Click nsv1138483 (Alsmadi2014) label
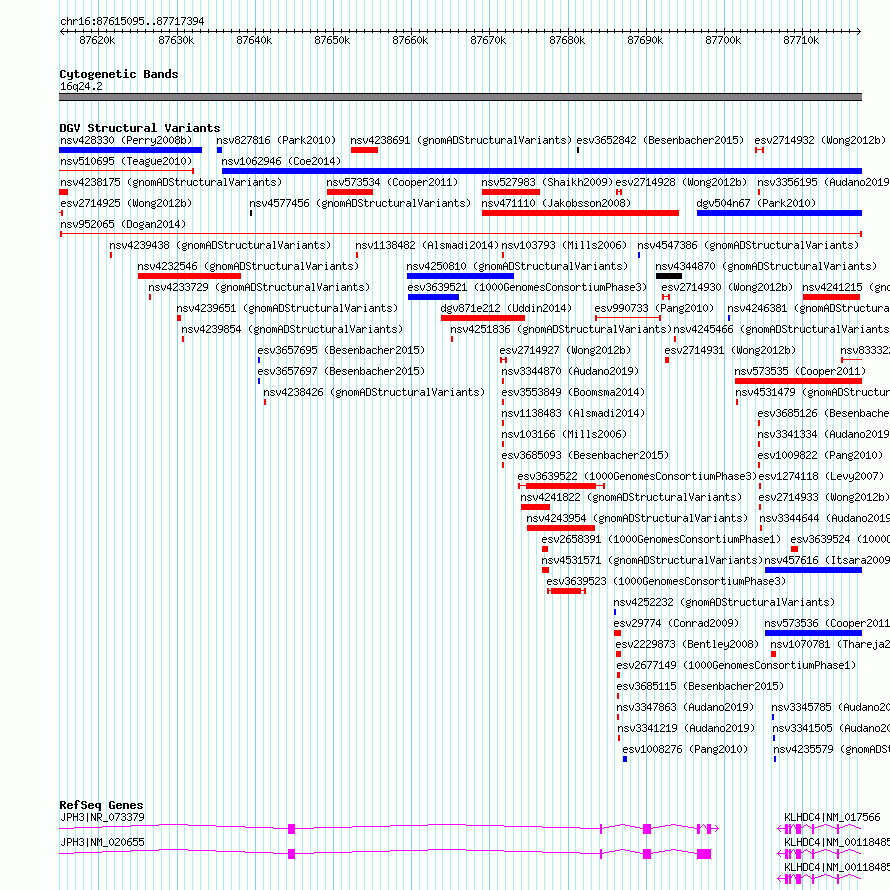The image size is (890, 890). tap(573, 413)
